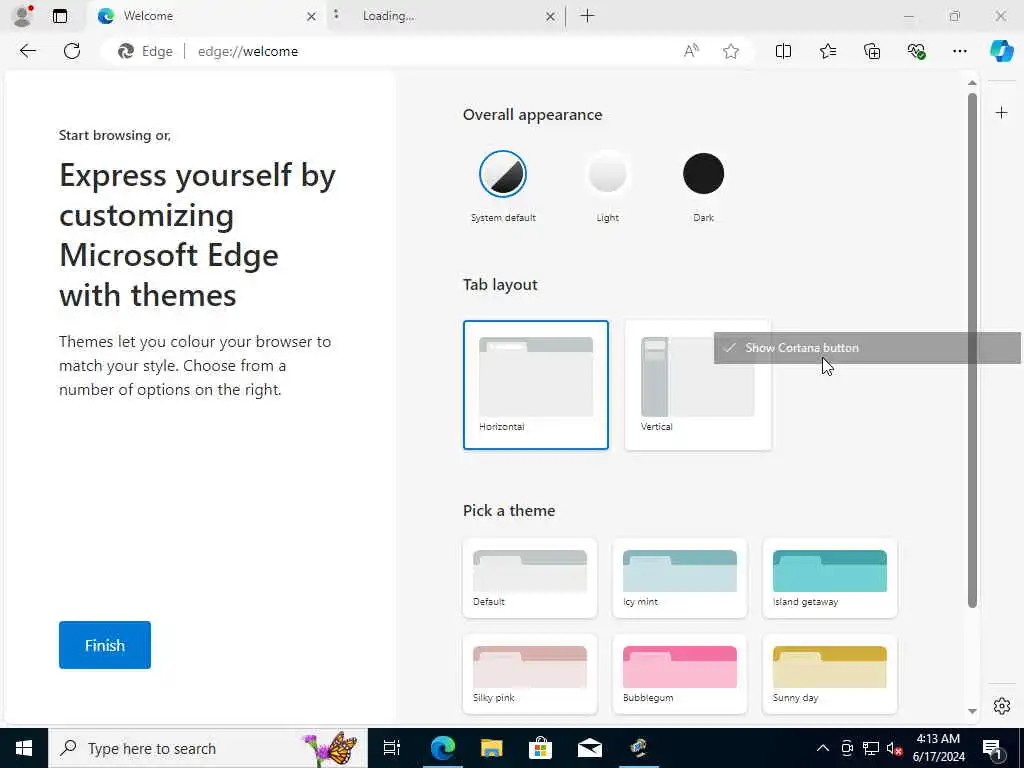Add this page to favorites star
This screenshot has width=1024, height=768.
731,51
